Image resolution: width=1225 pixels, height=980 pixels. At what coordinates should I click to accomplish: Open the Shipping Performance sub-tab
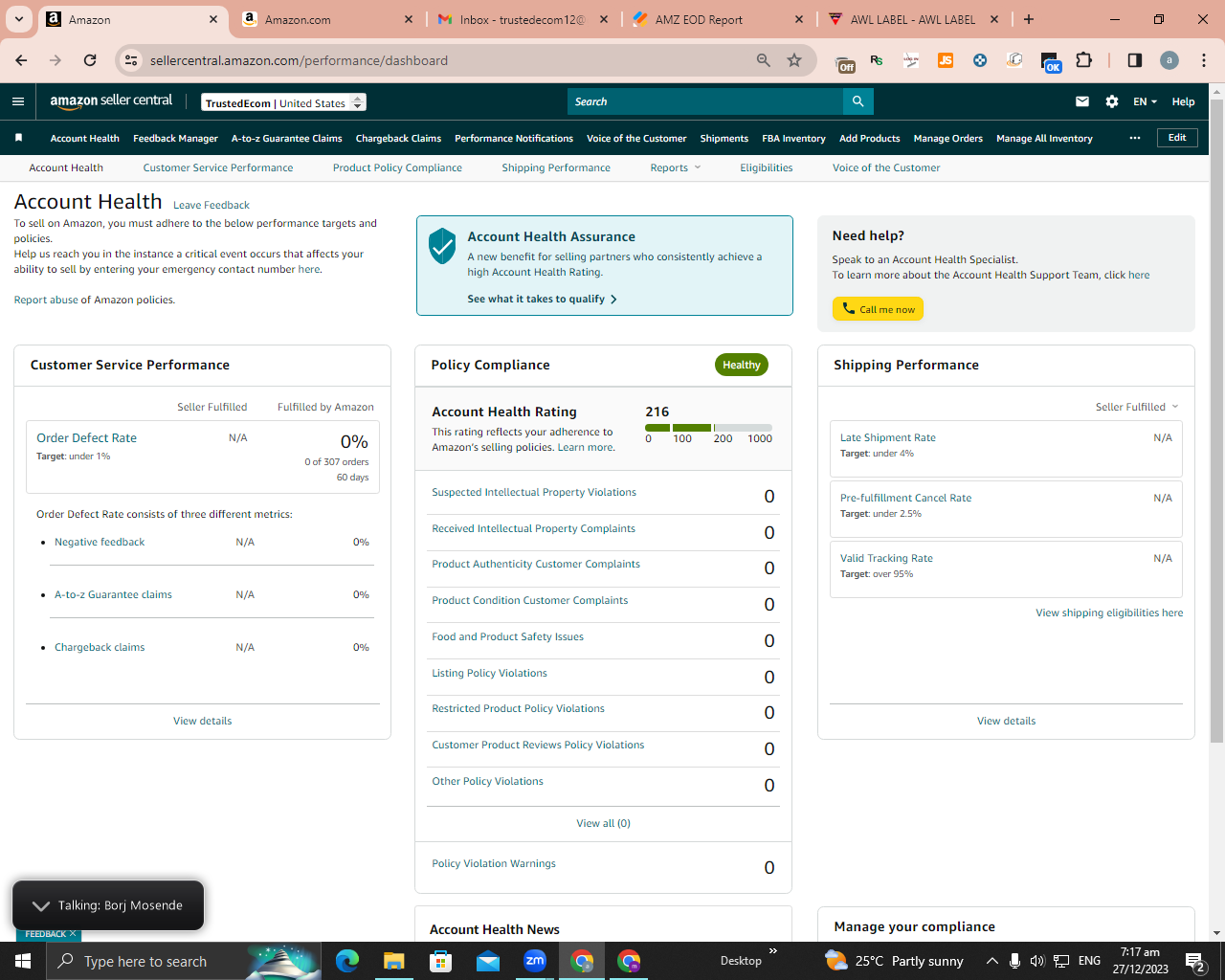pyautogui.click(x=556, y=167)
